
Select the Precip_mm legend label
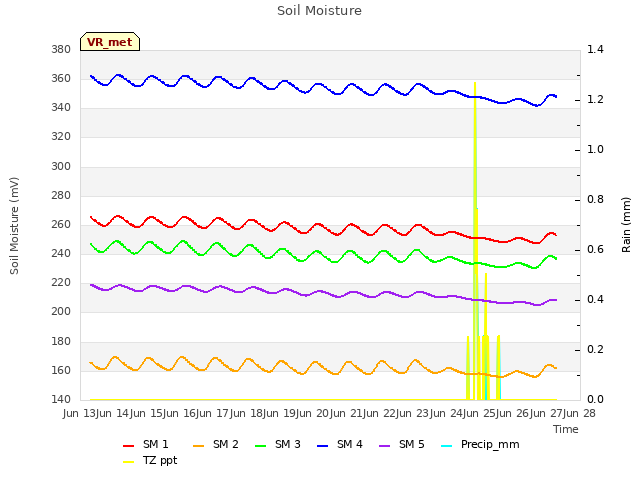coord(490,445)
